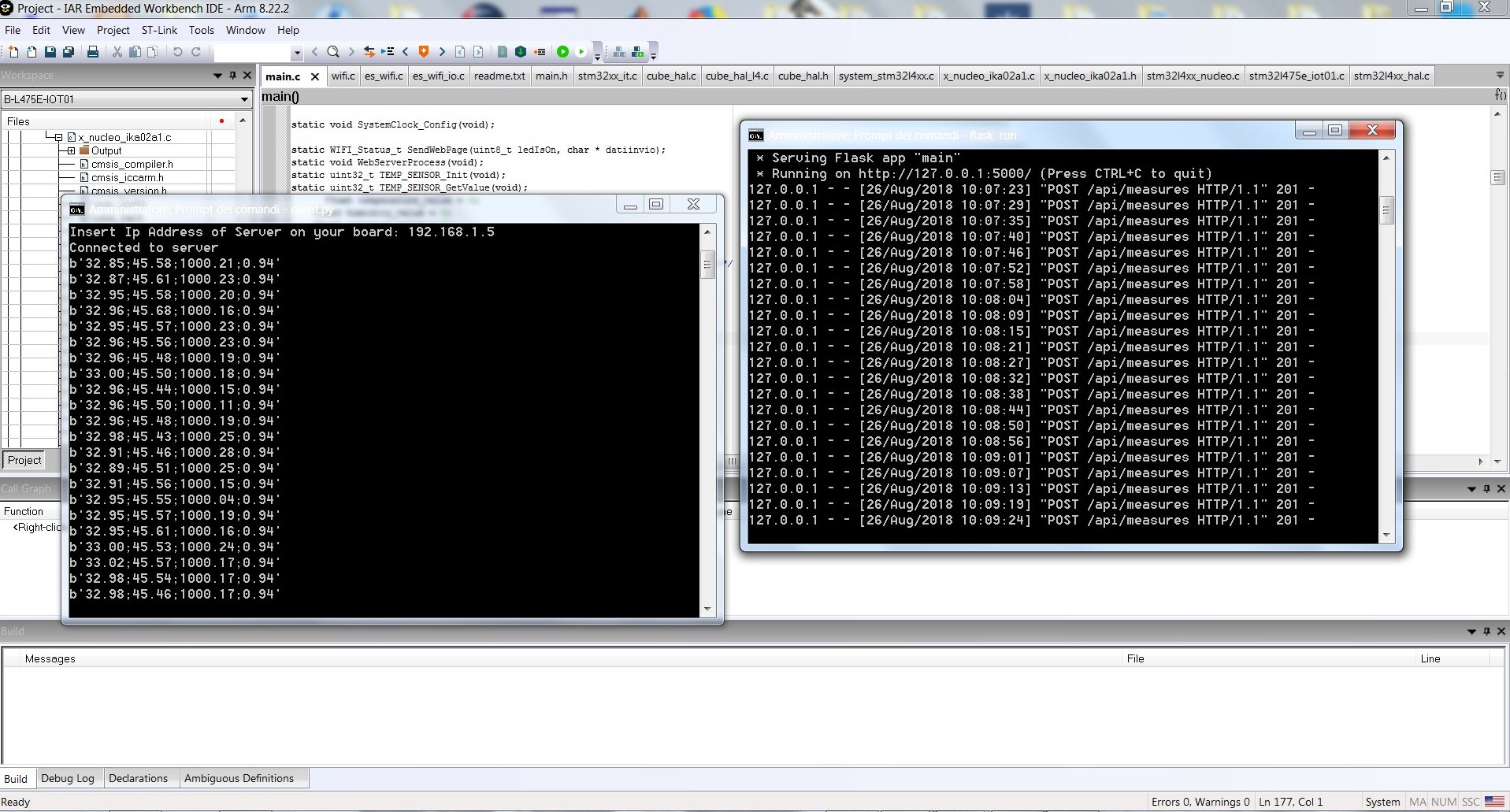Click the main() function name bar
Screen dimensions: 1510x812
click(x=280, y=96)
